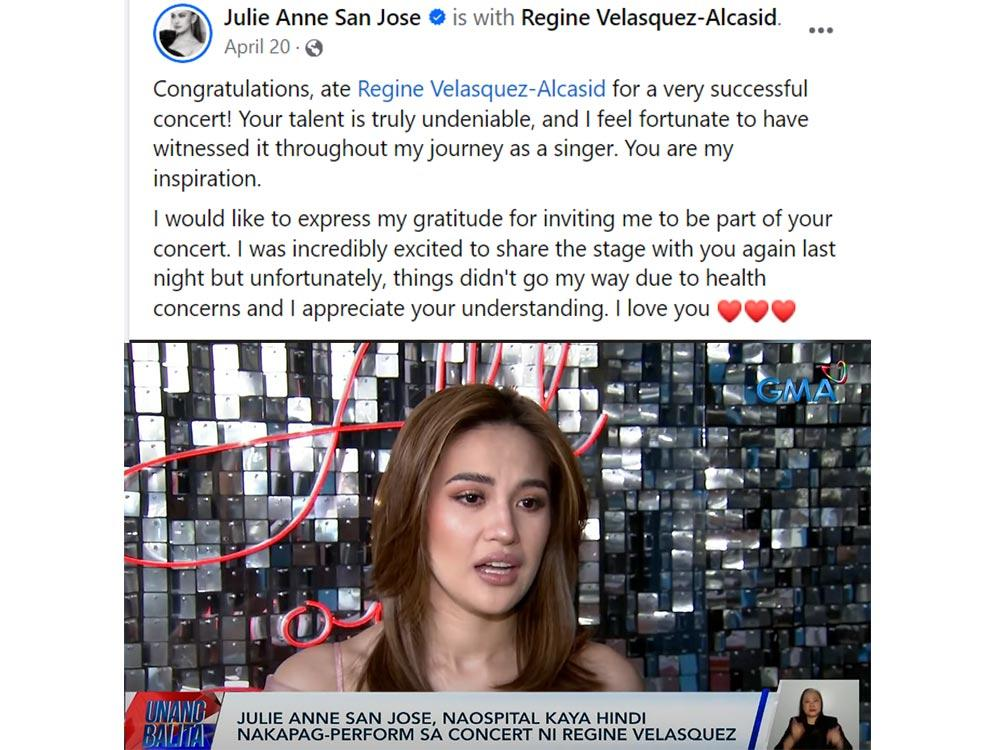Click the second paragraph about gratitude
Image resolution: width=1000 pixels, height=750 pixels.
[x=494, y=263]
